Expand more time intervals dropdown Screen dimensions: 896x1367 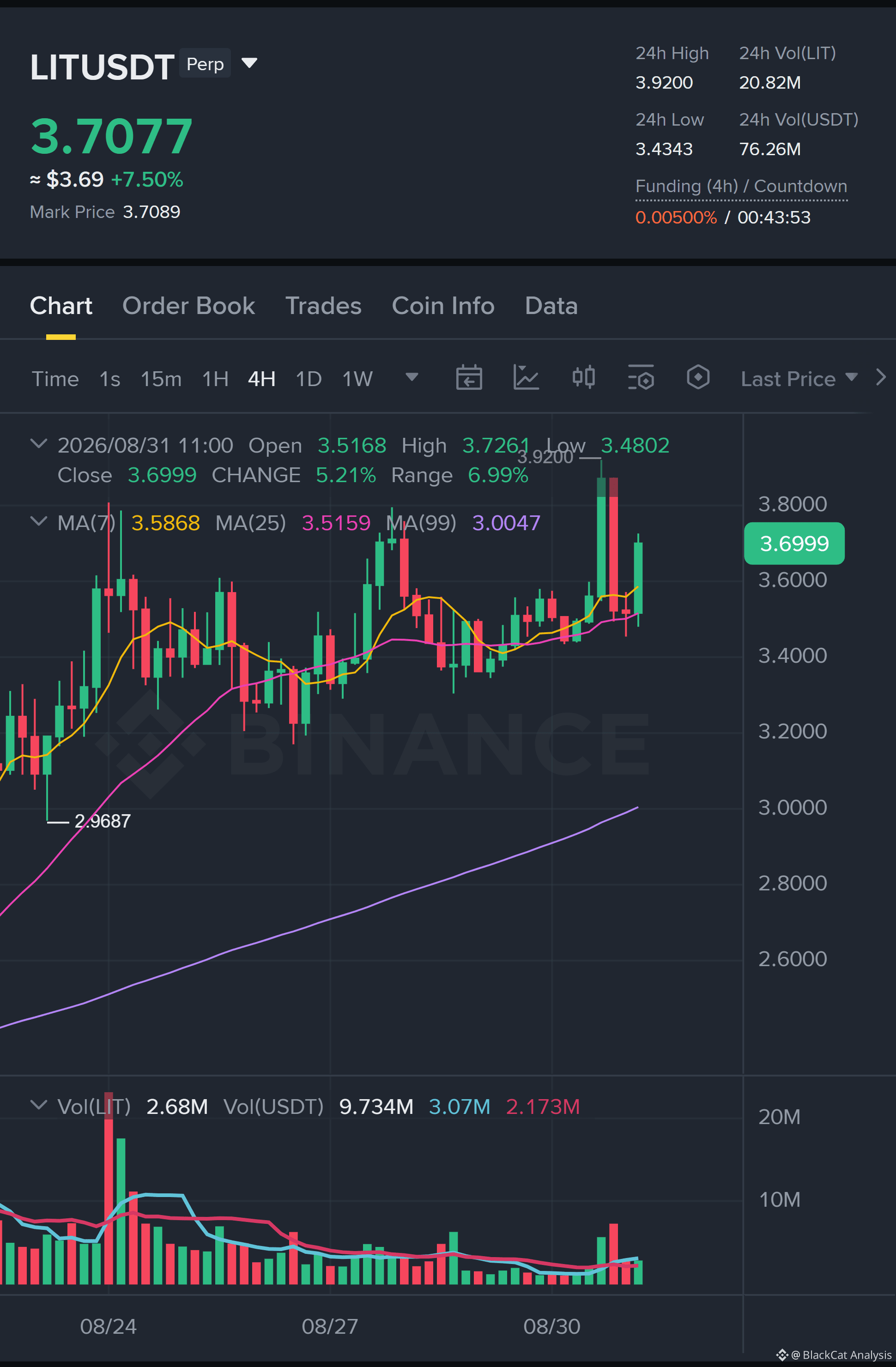[411, 377]
